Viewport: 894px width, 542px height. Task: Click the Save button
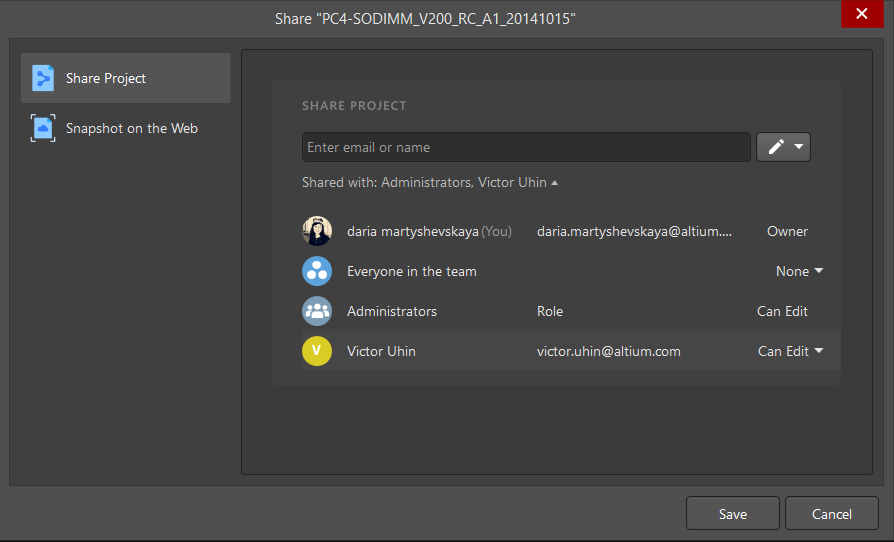(x=733, y=514)
